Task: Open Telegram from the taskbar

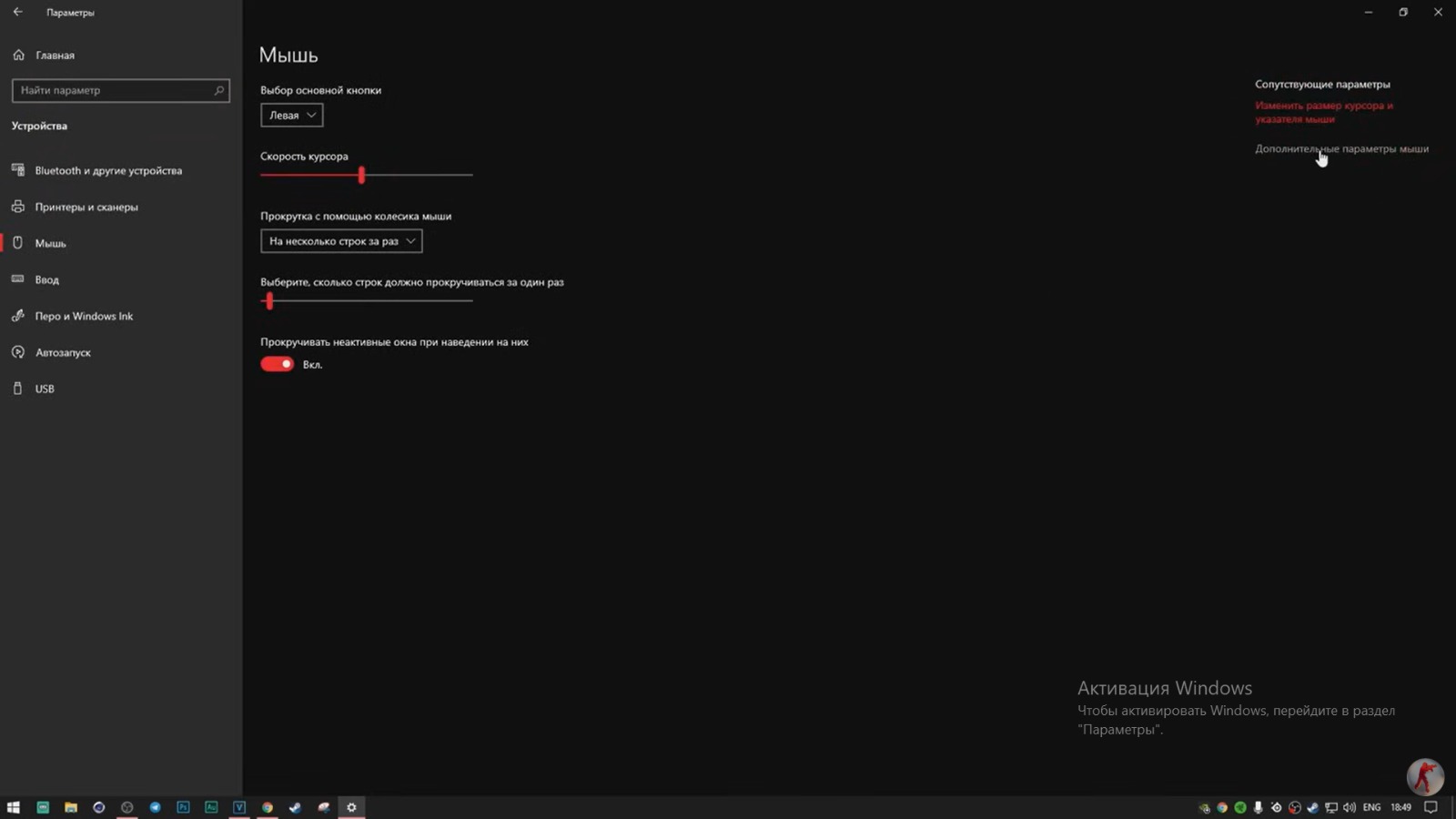Action: pos(156,807)
